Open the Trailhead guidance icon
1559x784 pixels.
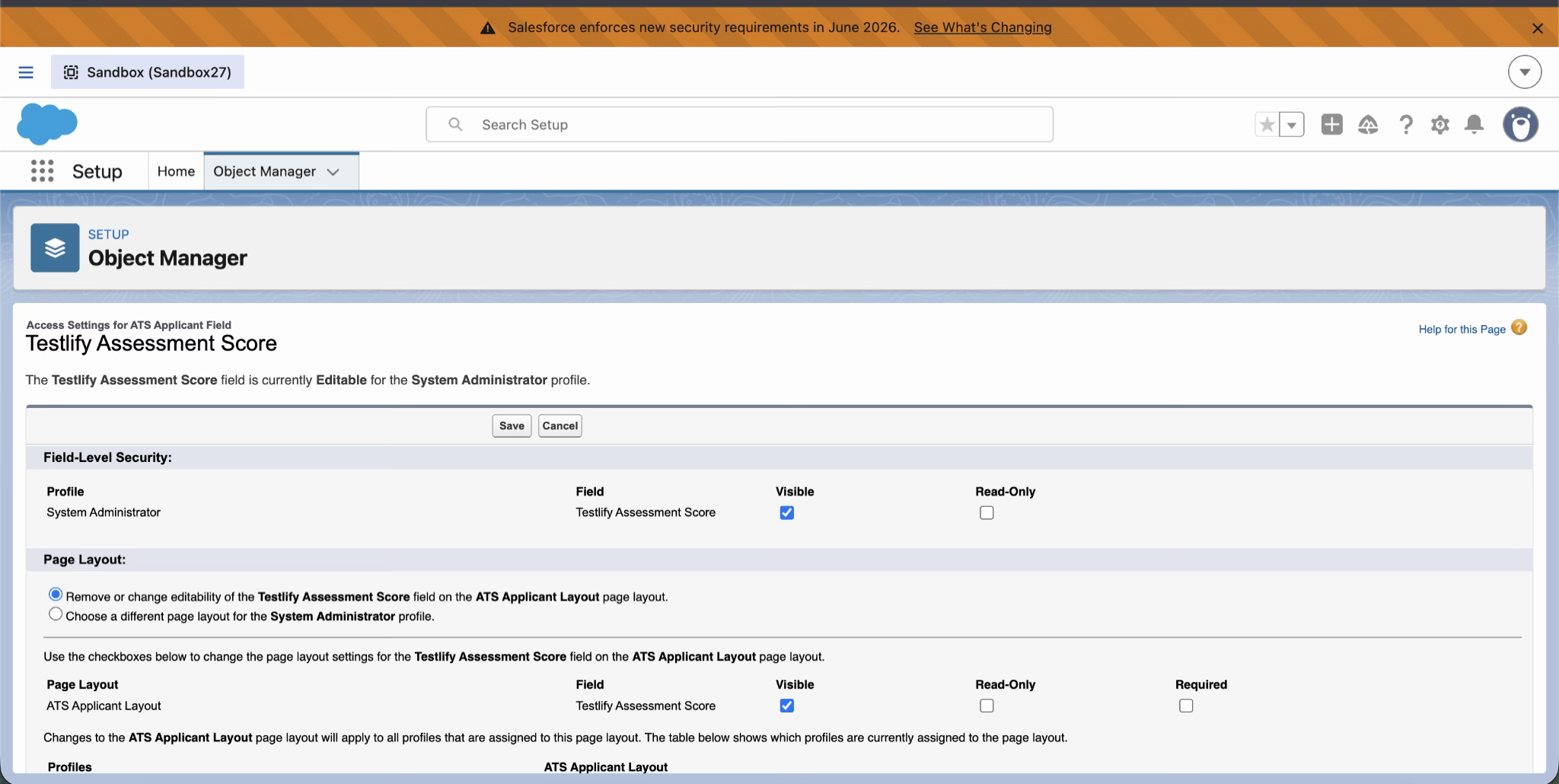[1368, 124]
